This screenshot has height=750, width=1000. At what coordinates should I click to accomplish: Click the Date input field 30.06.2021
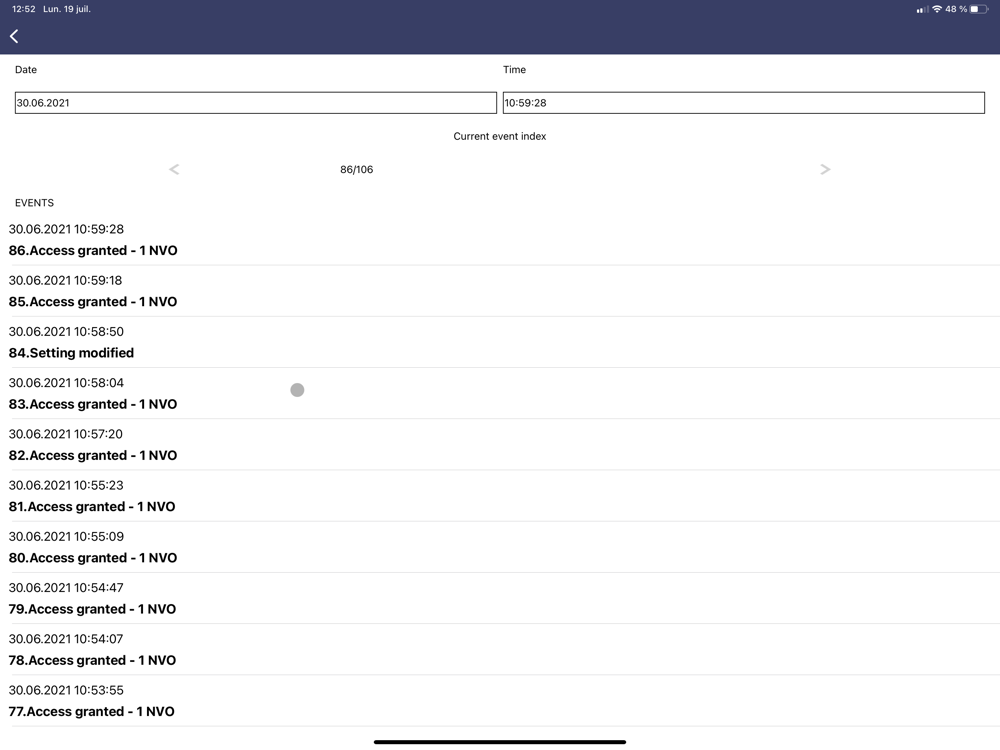pyautogui.click(x=255, y=103)
